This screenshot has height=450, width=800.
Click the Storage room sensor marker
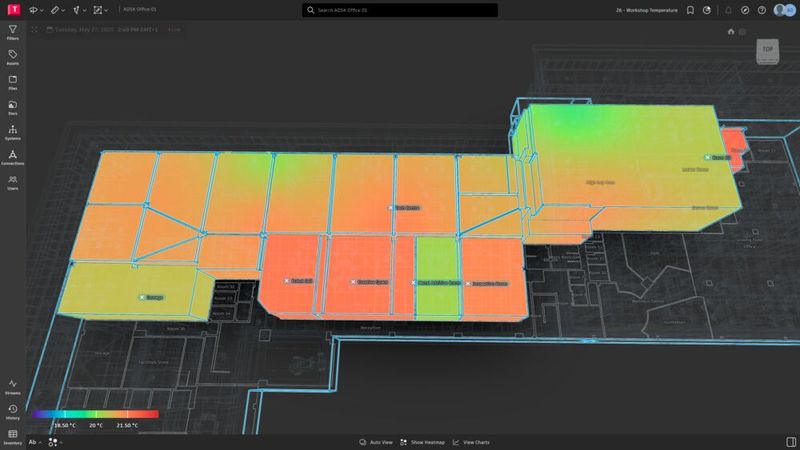point(142,297)
